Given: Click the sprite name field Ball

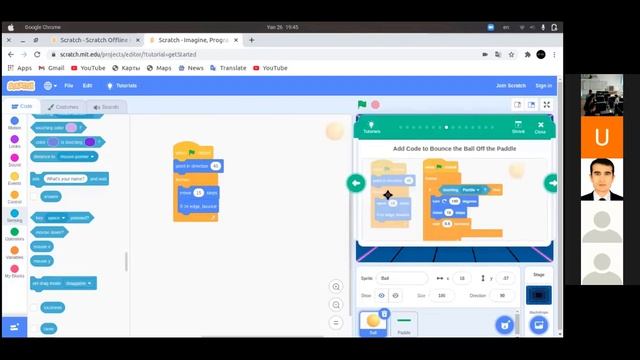Looking at the screenshot, I should 402,278.
